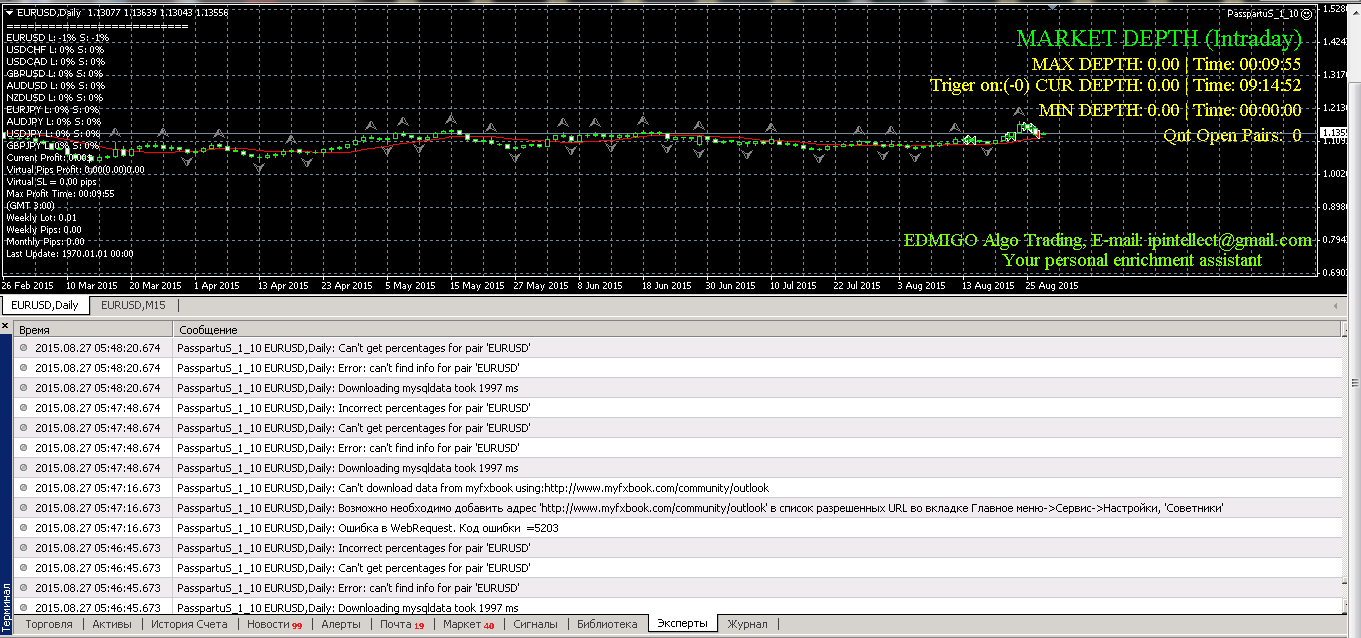Close the terminal panel with X

pyautogui.click(x=6, y=327)
